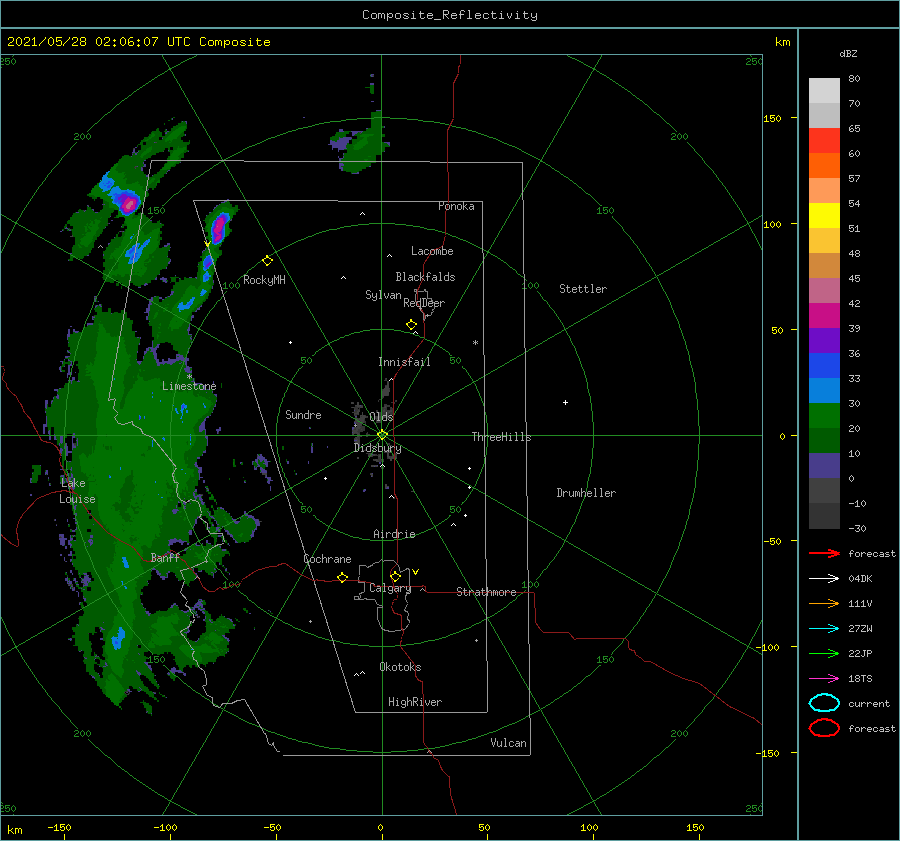Click the ThreeHills town label
The height and width of the screenshot is (841, 900).
502,437
